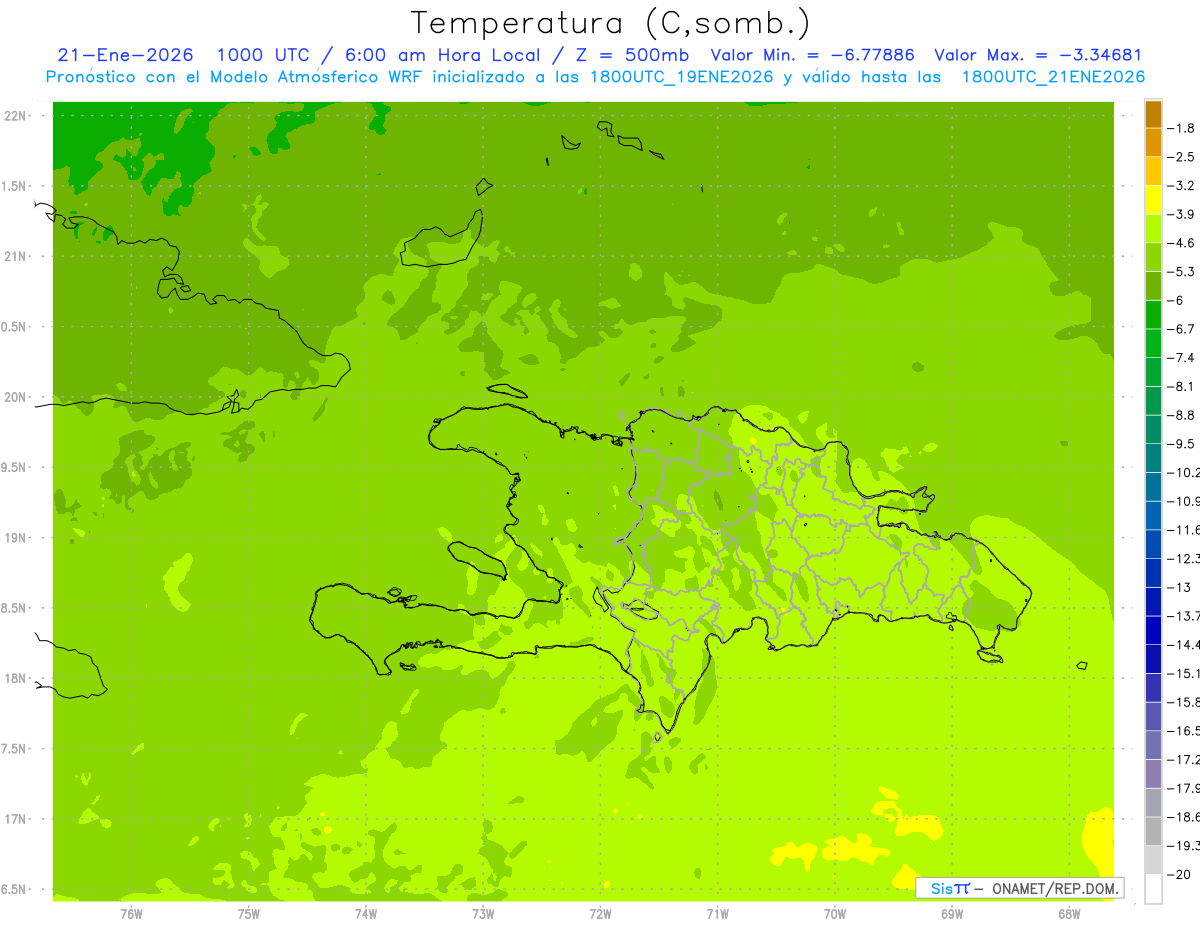Click the "19N" latitude label
This screenshot has width=1200, height=927.
click(15, 538)
